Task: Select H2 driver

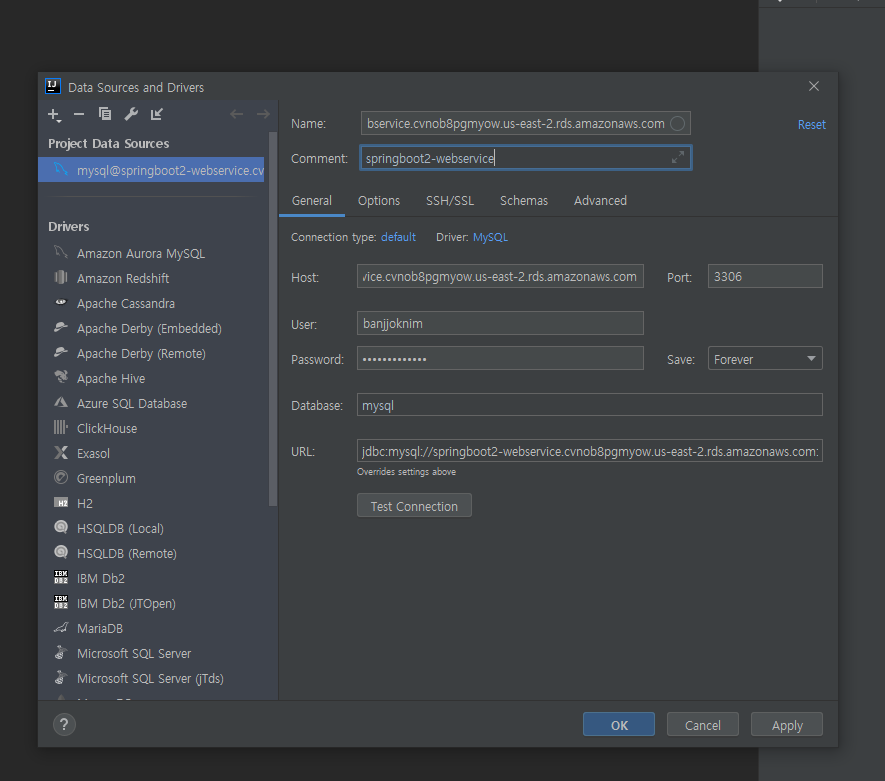Action: tap(85, 503)
